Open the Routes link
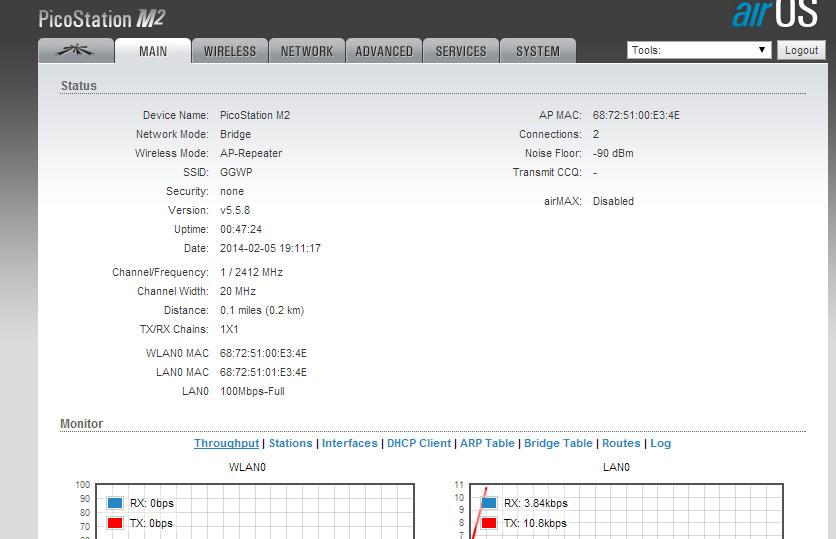836x539 pixels. [x=621, y=443]
